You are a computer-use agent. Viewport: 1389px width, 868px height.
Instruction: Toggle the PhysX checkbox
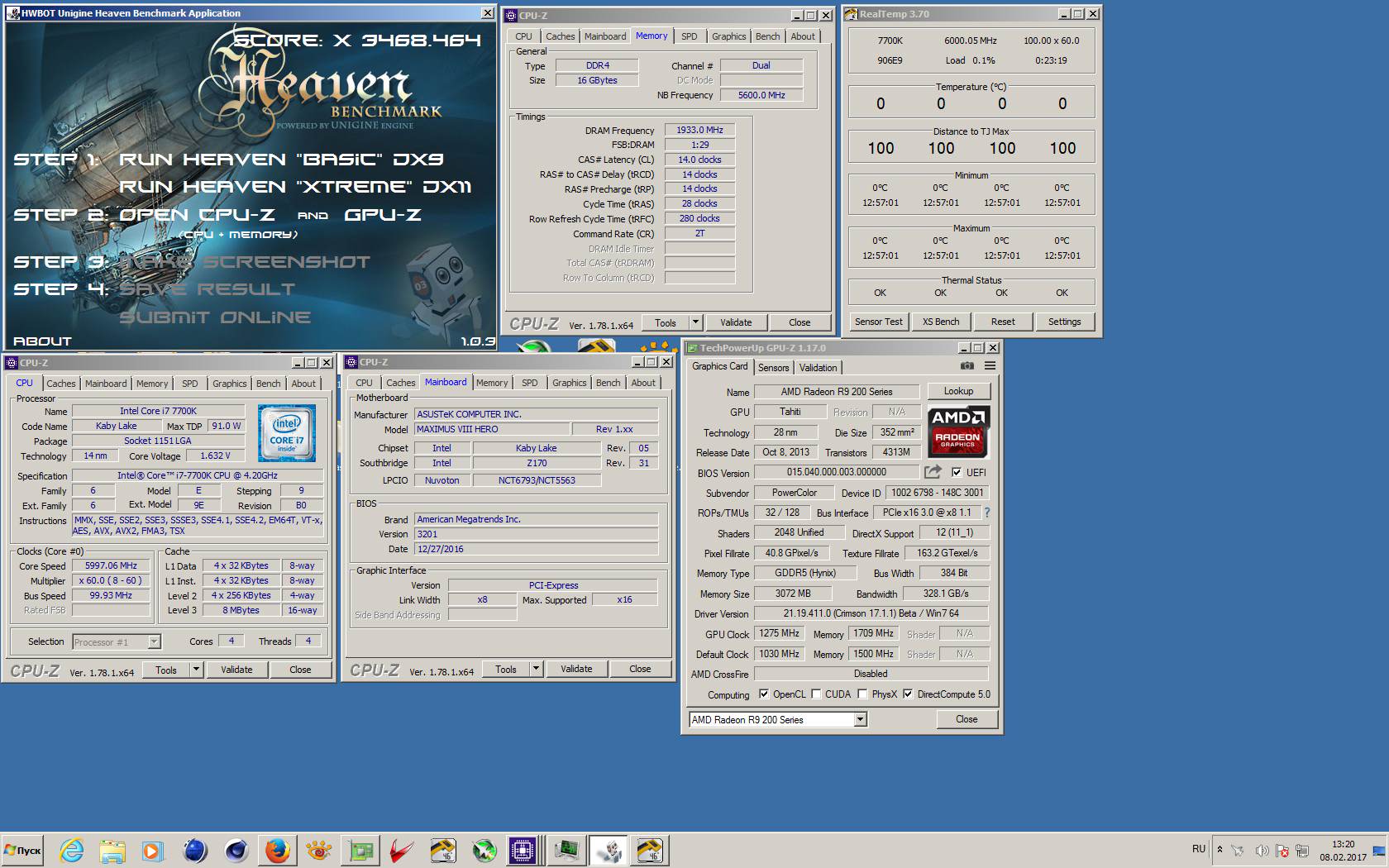(862, 694)
